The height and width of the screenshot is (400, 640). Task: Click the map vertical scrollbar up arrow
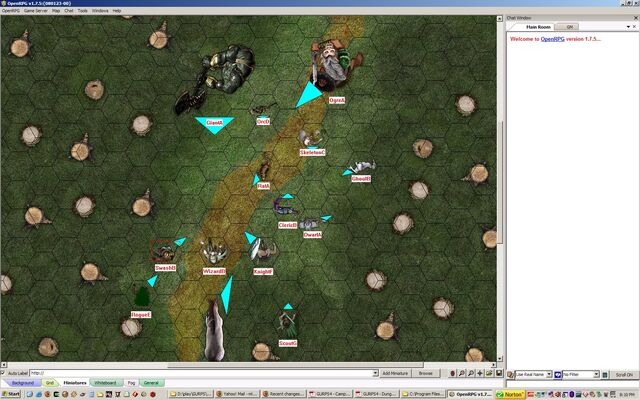coord(499,18)
